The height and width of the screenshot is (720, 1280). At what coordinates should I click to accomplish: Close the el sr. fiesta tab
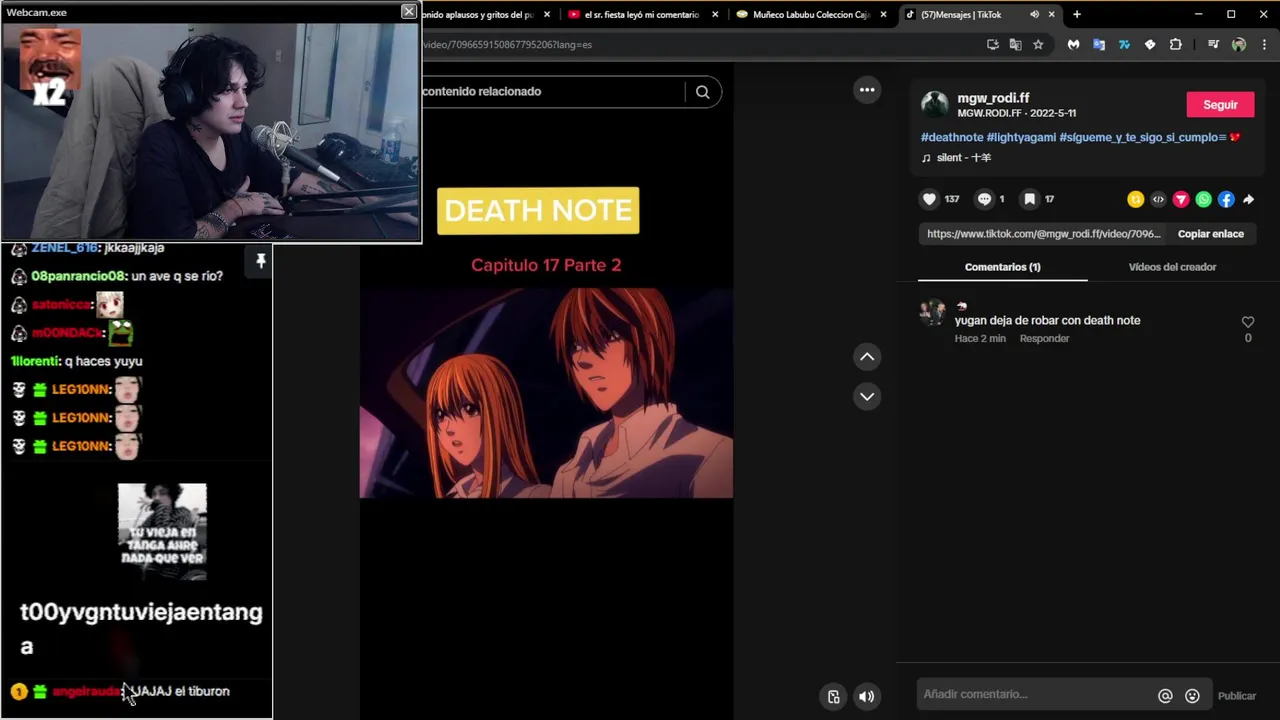[x=715, y=14]
